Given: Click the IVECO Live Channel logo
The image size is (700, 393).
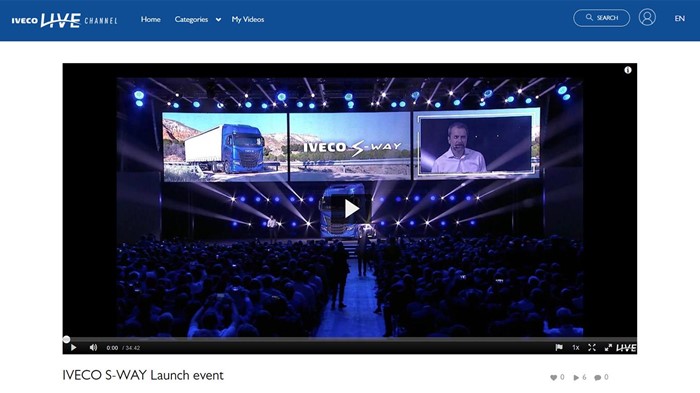Looking at the screenshot, I should pyautogui.click(x=64, y=20).
